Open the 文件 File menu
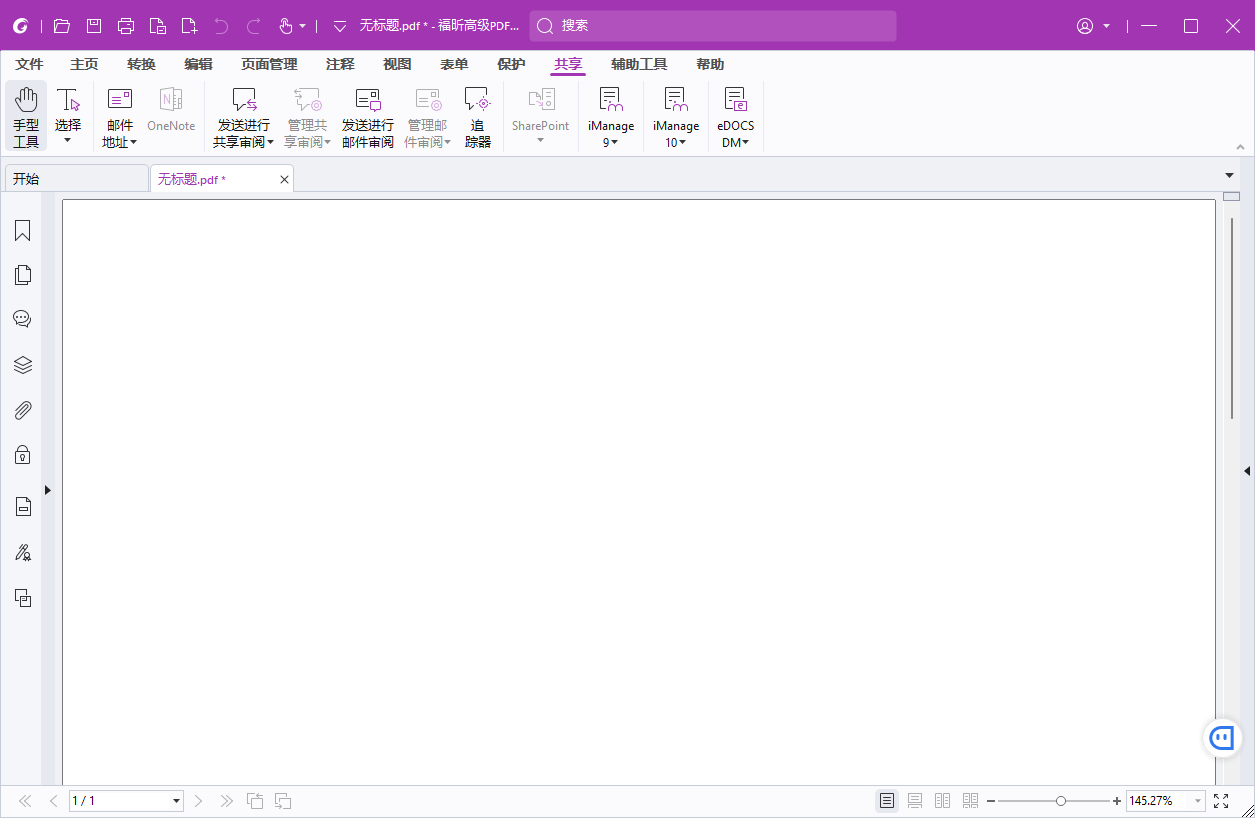The height and width of the screenshot is (818, 1255). click(30, 64)
